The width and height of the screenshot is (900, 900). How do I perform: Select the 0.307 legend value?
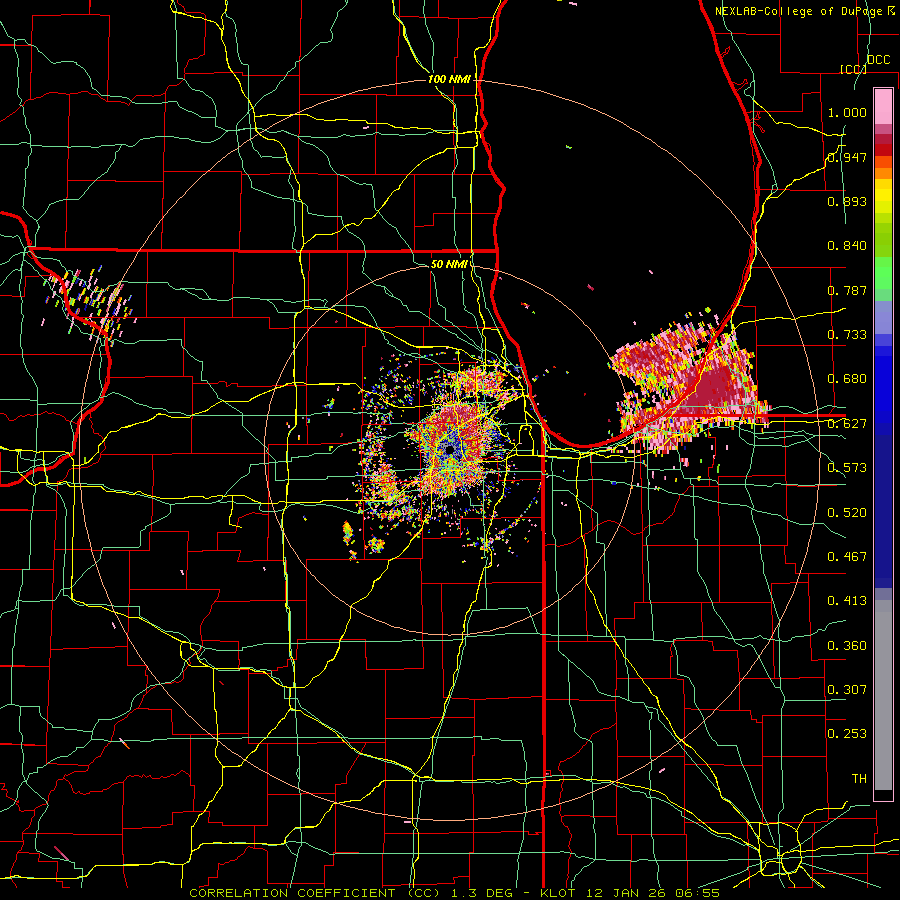pyautogui.click(x=847, y=690)
